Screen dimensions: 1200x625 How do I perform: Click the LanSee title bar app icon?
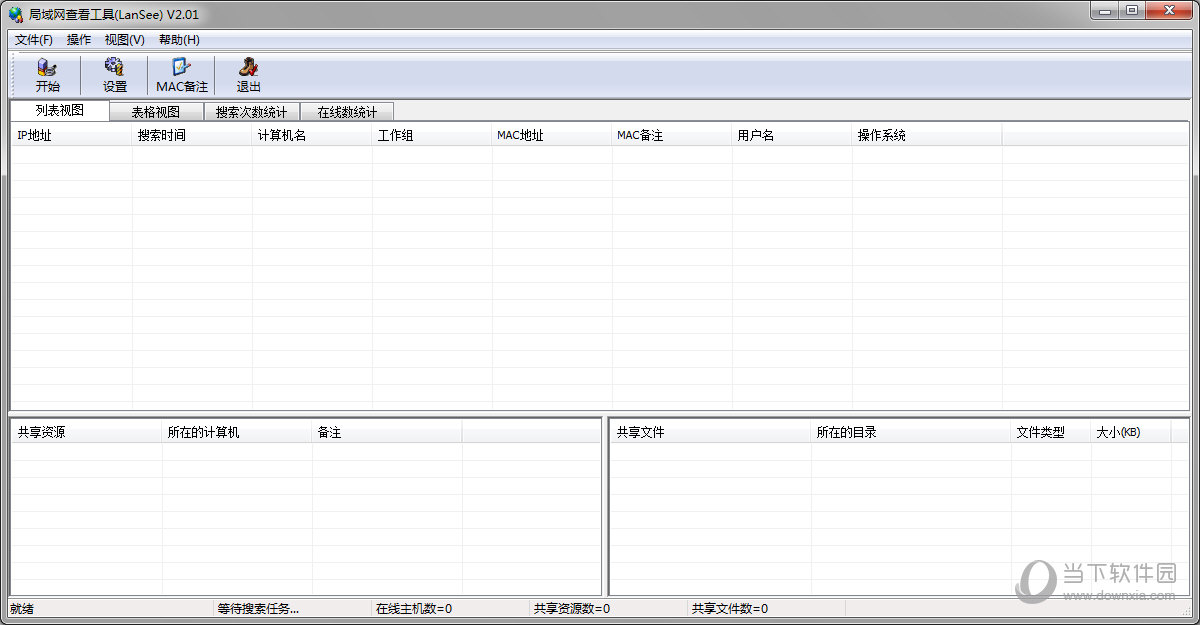[16, 13]
